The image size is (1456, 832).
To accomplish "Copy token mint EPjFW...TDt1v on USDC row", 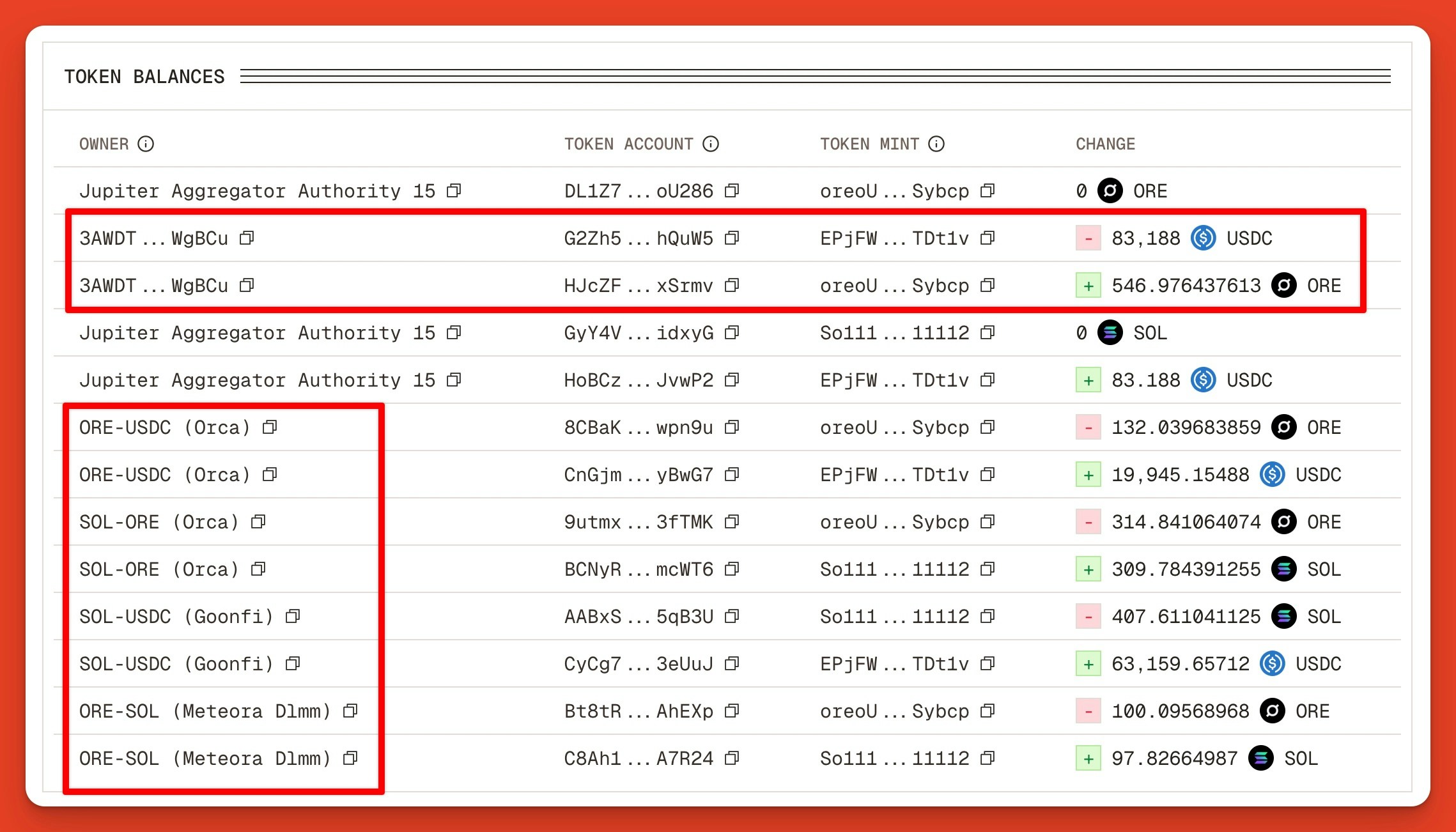I will [987, 238].
